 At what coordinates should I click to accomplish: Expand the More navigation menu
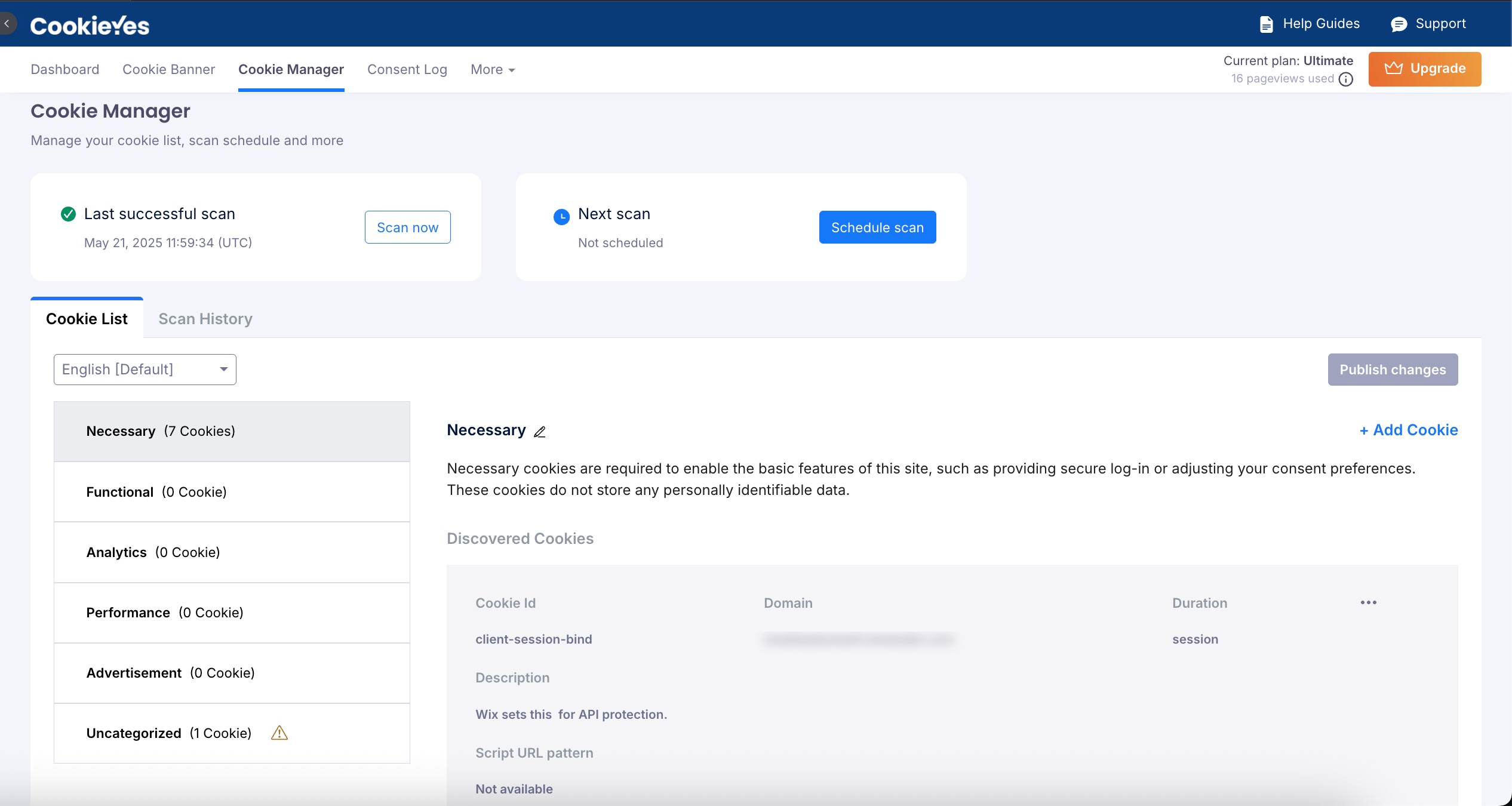[491, 69]
